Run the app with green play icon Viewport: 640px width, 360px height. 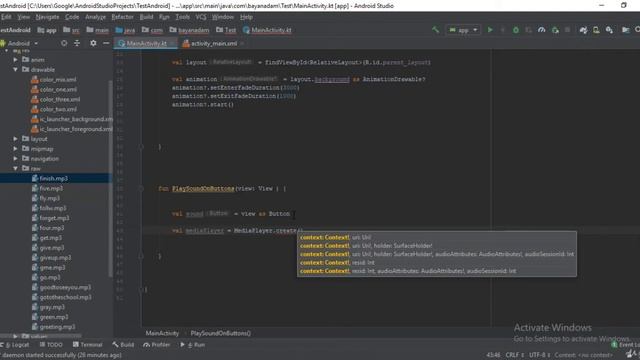490,30
